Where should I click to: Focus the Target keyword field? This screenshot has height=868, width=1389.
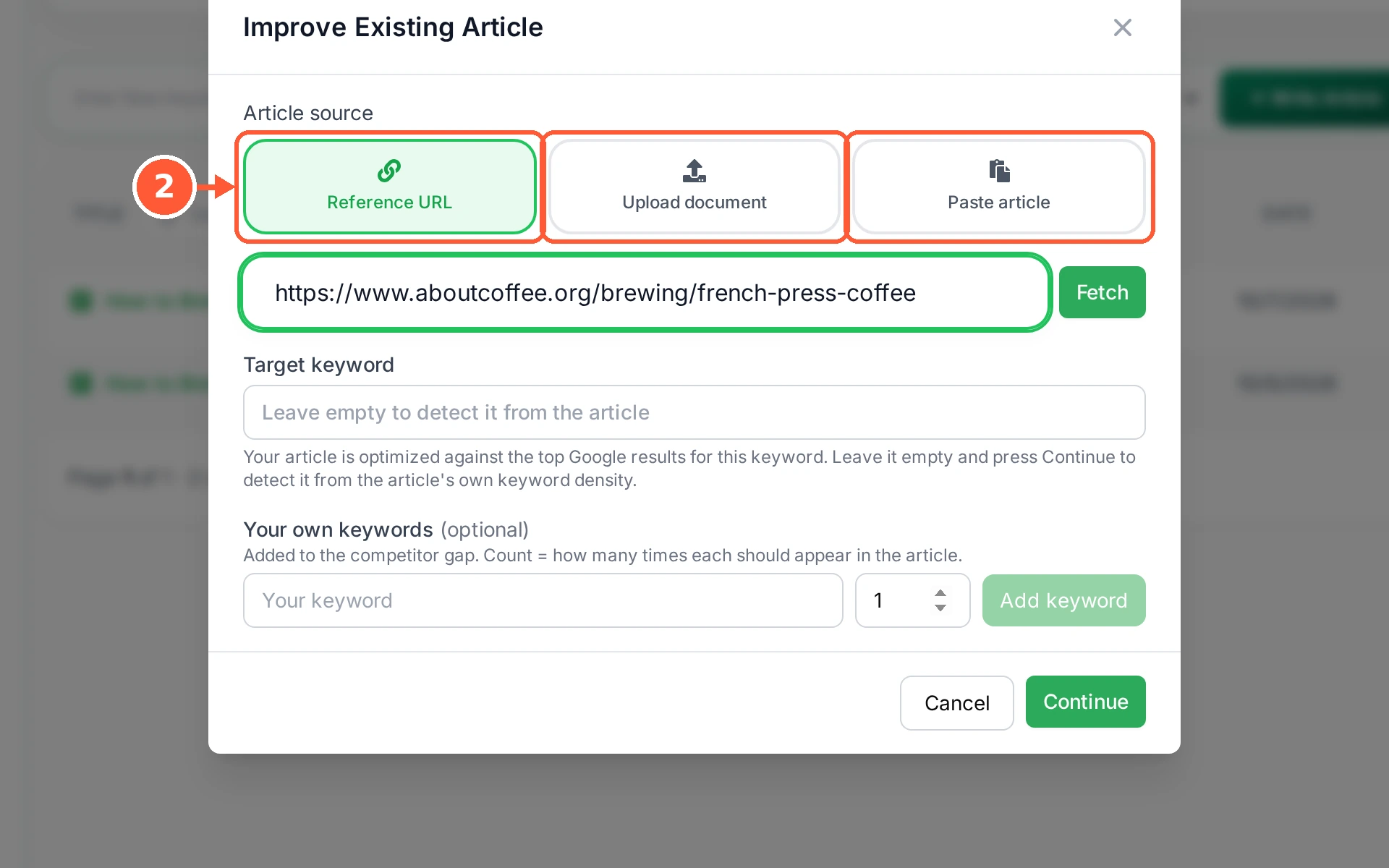694,412
